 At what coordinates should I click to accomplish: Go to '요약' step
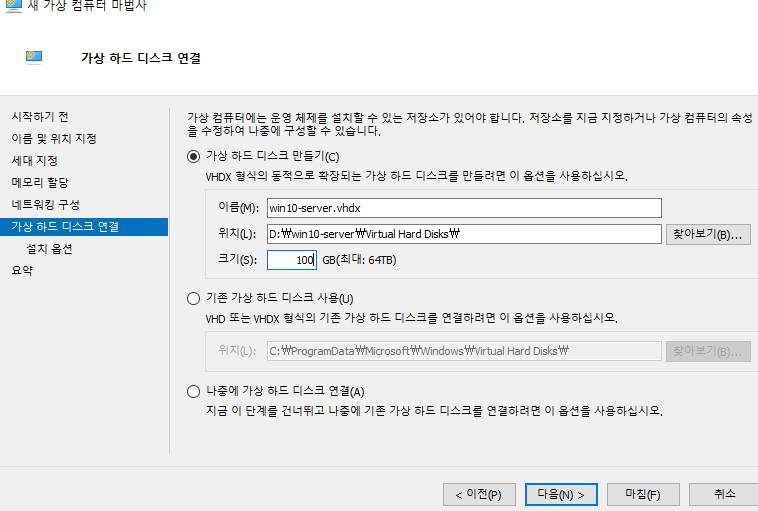coord(22,270)
